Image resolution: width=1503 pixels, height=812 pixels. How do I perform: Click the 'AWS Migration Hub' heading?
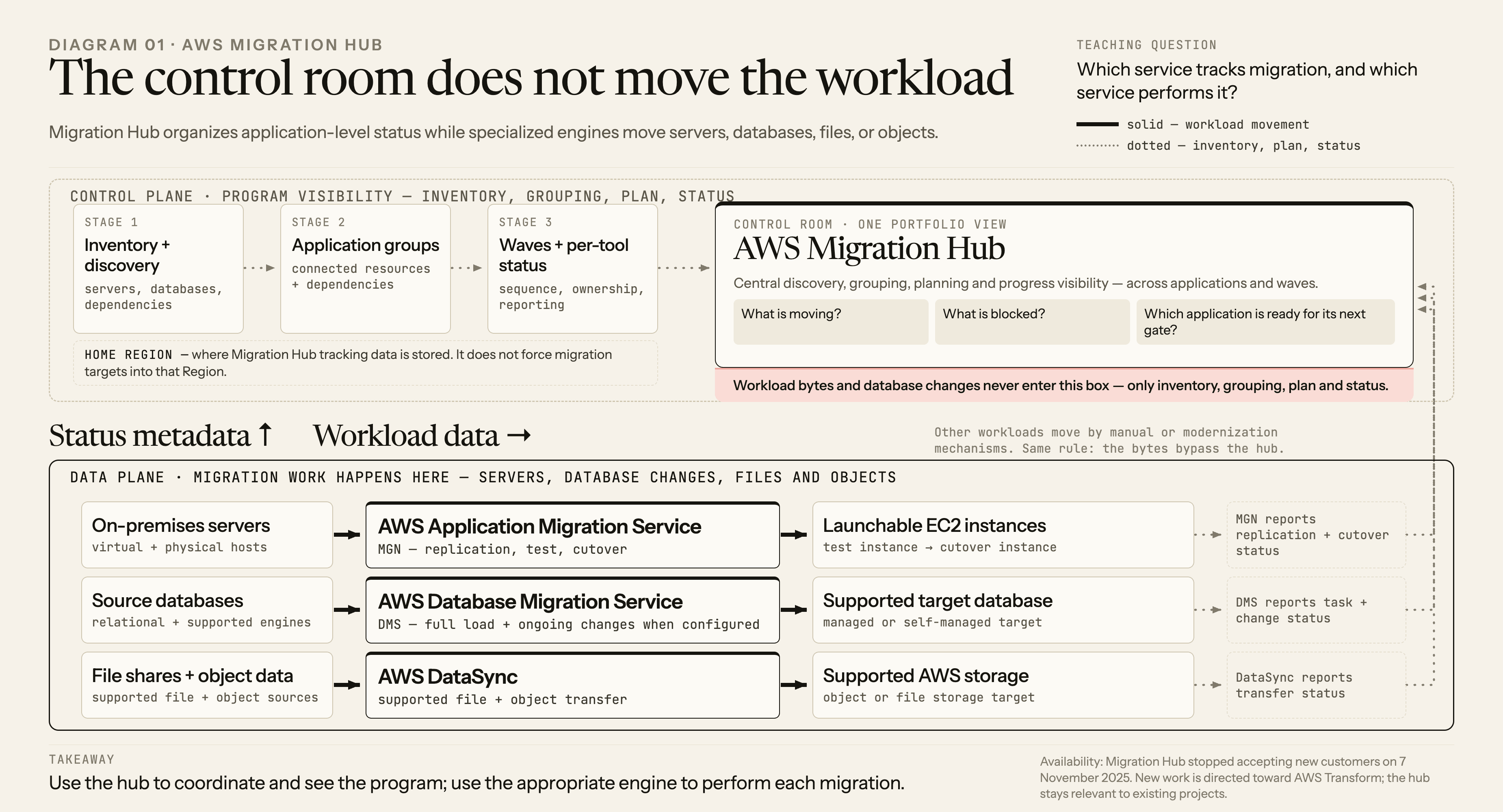coord(869,248)
